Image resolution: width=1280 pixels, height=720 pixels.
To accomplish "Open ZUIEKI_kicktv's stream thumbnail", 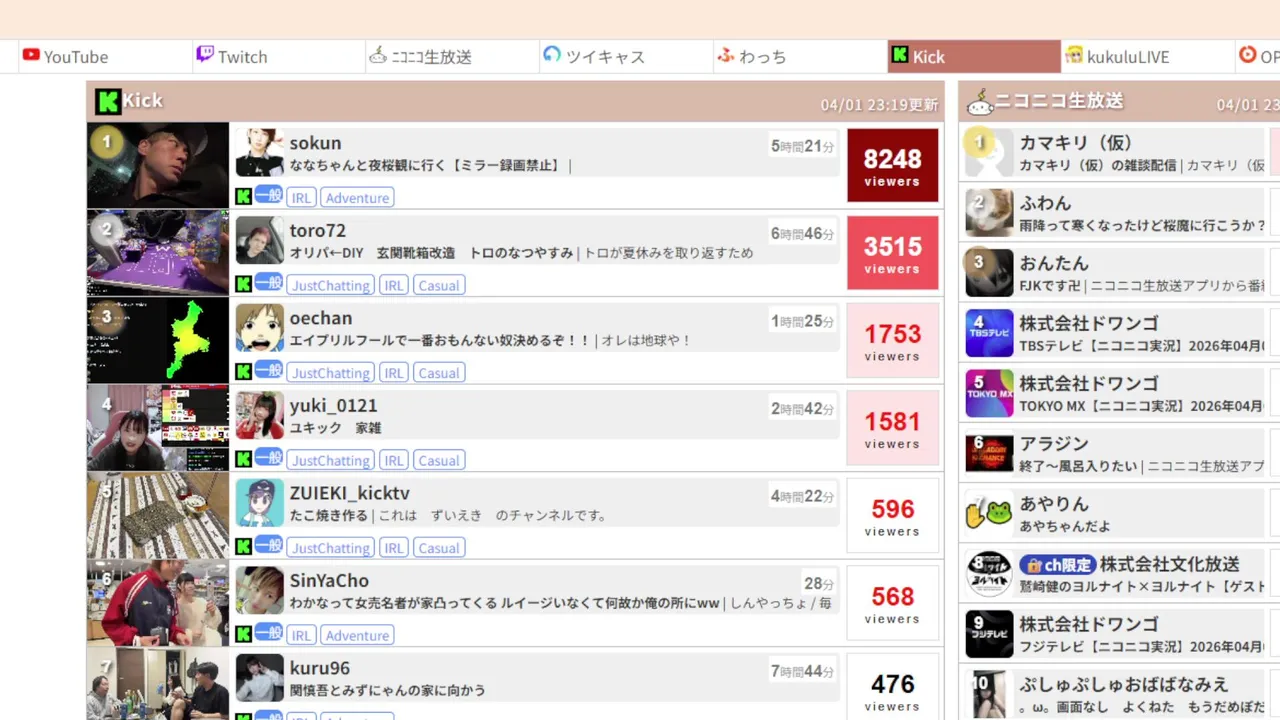I will [x=158, y=515].
